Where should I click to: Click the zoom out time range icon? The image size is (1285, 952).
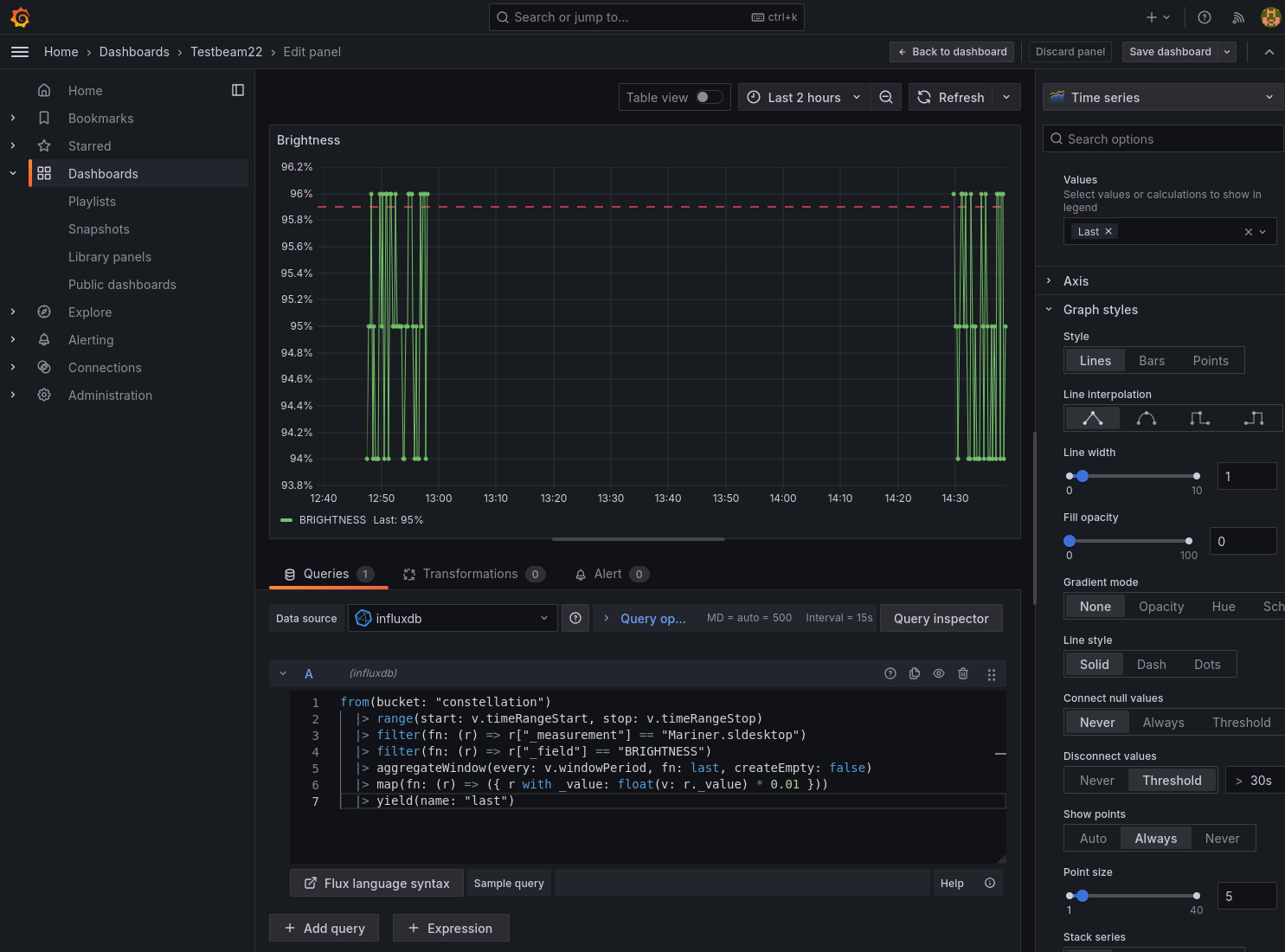click(x=886, y=97)
